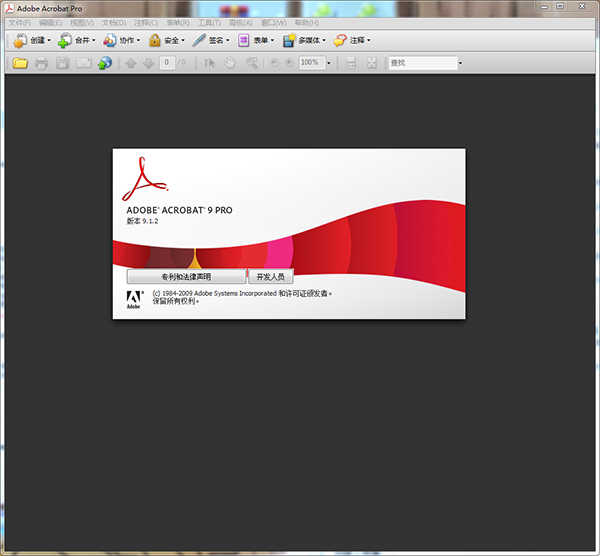This screenshot has height=556, width=600.
Task: Click the ADOBE ACROBAT 9 PRO title text
Action: [x=179, y=210]
